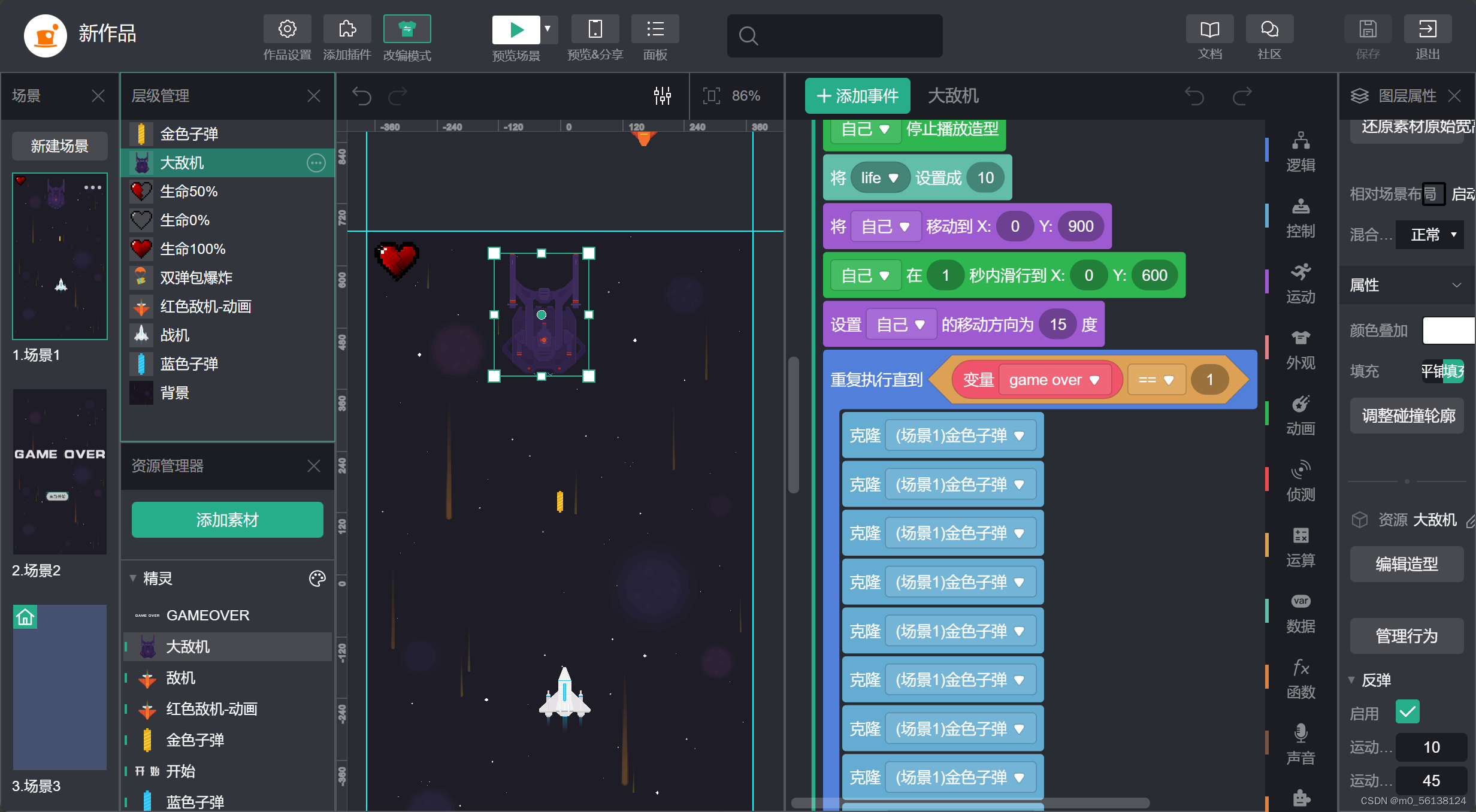Click the 添加素材 button
The height and width of the screenshot is (812, 1476).
(227, 520)
